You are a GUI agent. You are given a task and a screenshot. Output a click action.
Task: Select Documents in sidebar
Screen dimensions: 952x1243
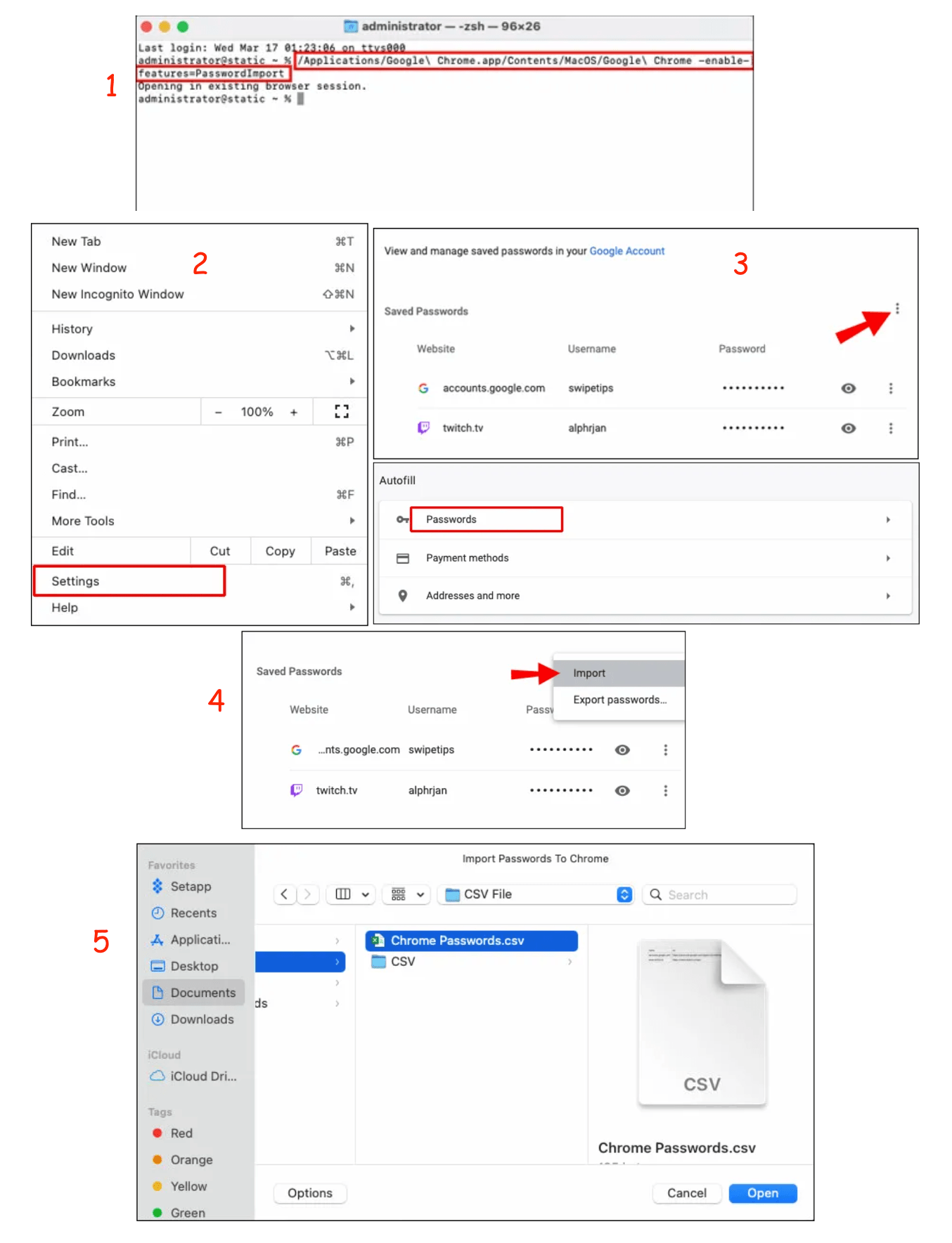(x=193, y=993)
